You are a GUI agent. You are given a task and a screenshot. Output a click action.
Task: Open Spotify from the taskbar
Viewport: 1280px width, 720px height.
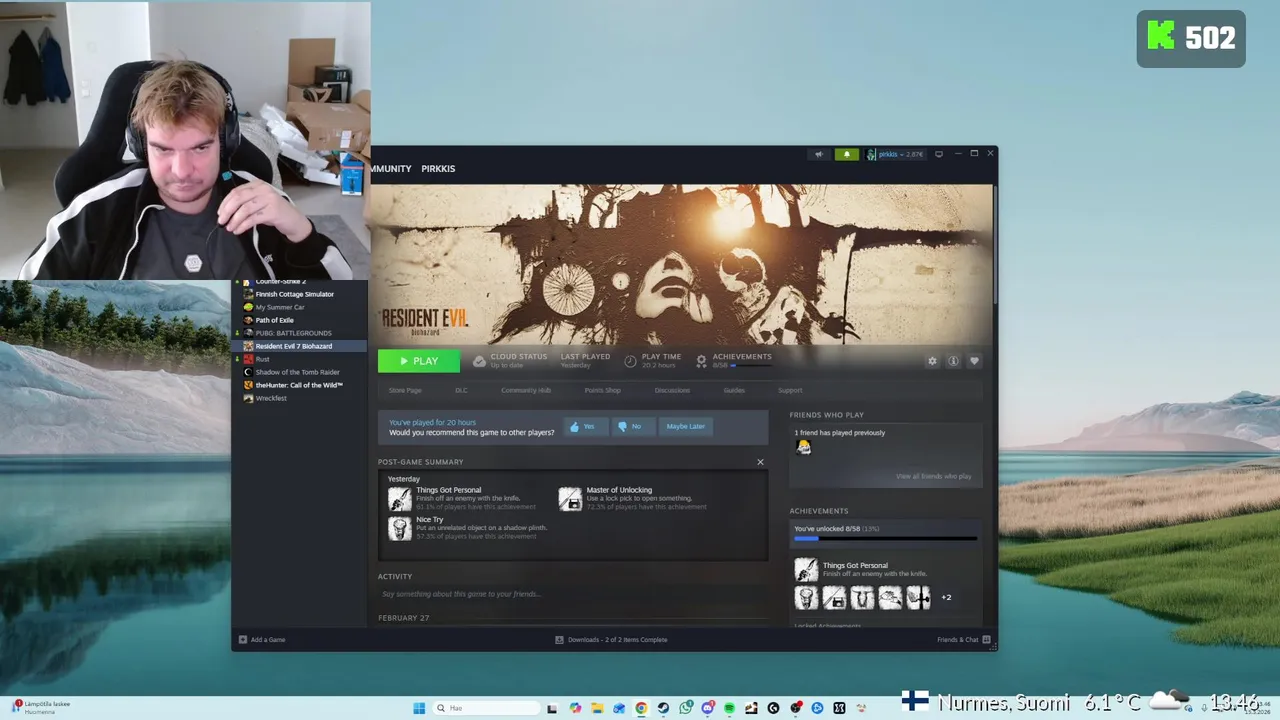729,708
